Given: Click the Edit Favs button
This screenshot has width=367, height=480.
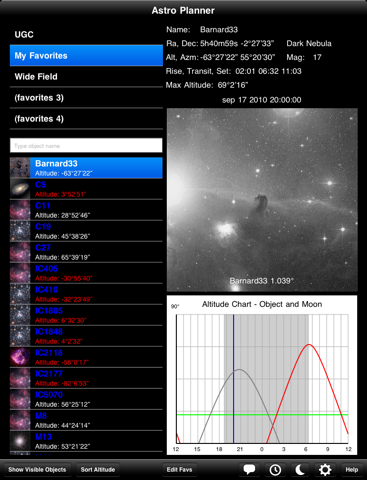Looking at the screenshot, I should pos(179,469).
